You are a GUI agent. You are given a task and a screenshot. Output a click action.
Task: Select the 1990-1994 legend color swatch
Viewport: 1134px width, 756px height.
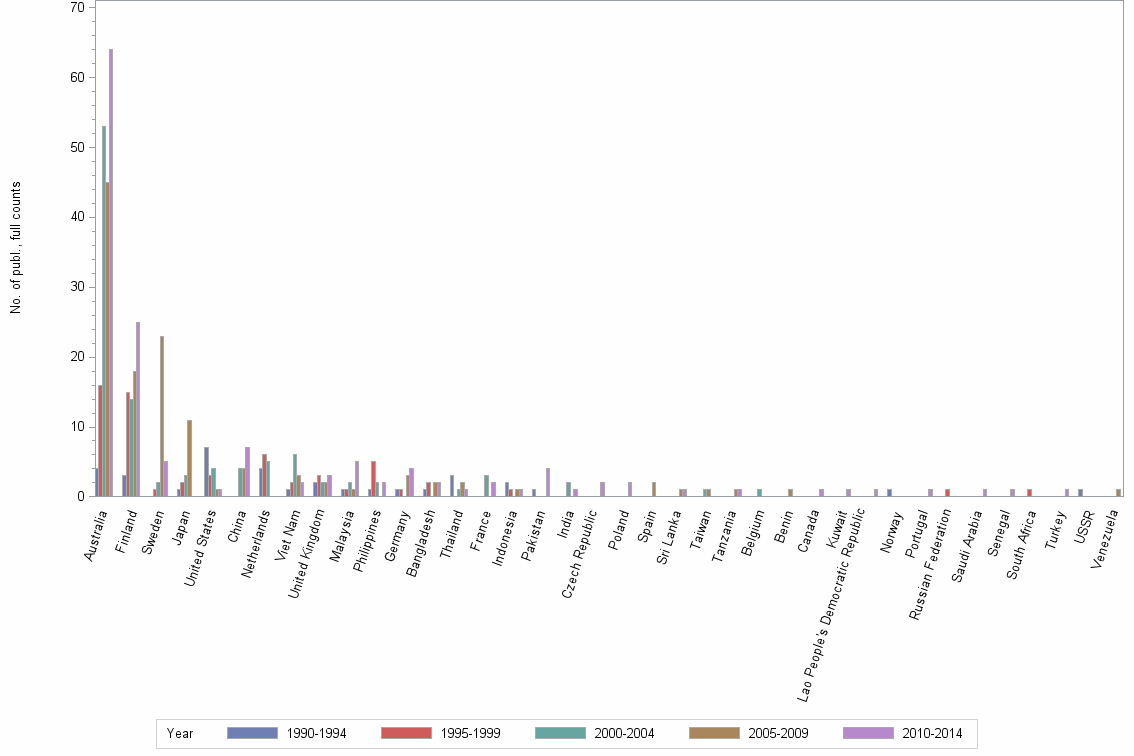pyautogui.click(x=250, y=733)
